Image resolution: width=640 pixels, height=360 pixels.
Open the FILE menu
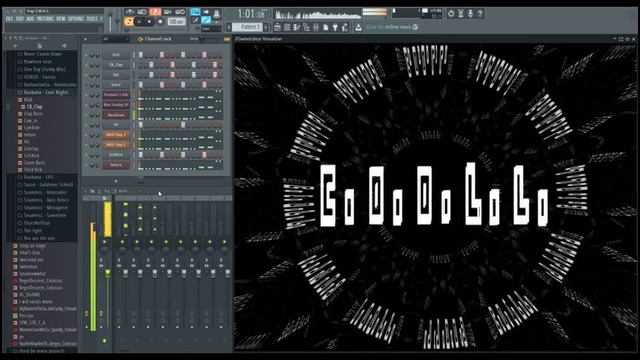point(9,19)
